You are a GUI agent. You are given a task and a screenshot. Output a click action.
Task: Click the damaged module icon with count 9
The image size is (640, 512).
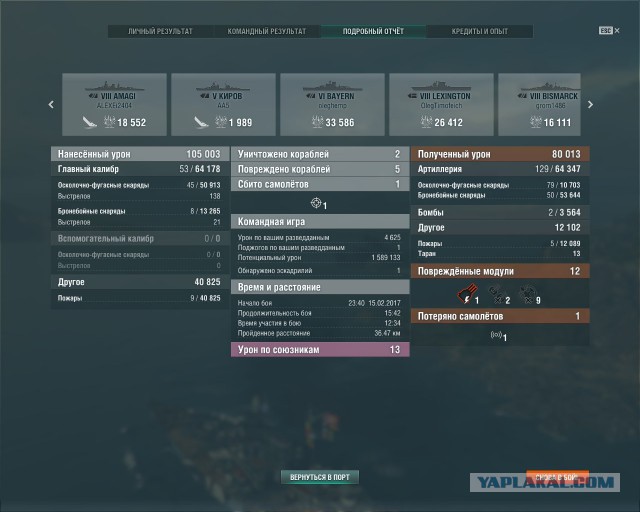click(x=527, y=294)
